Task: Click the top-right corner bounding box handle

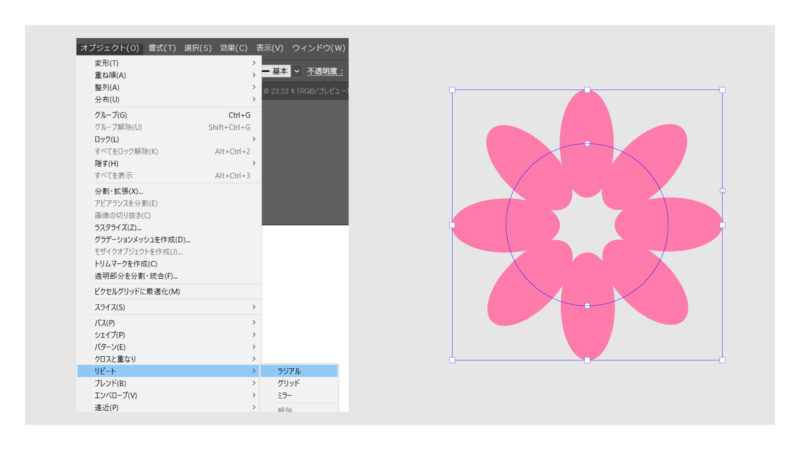Action: (x=722, y=90)
